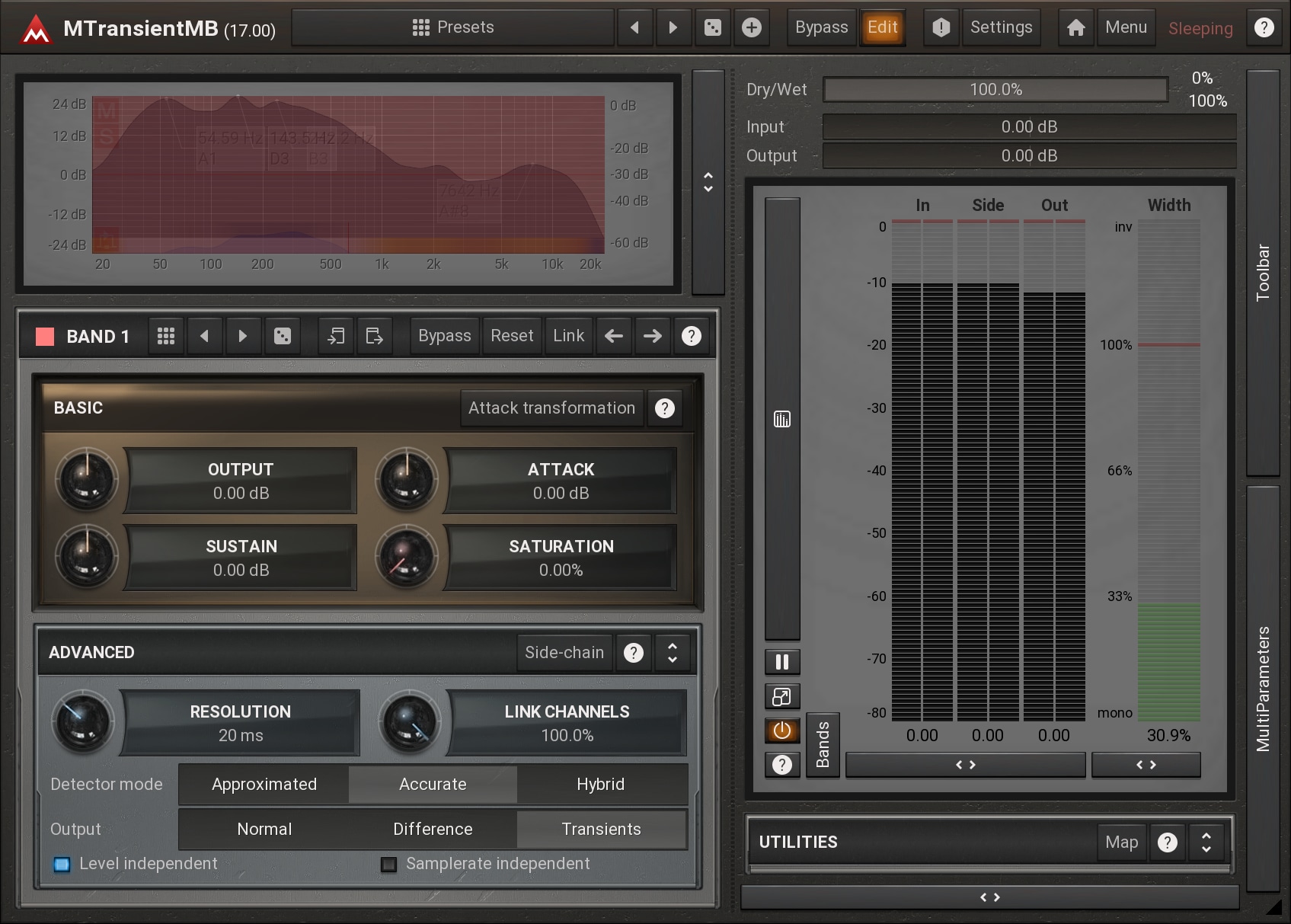The image size is (1291, 924).
Task: Open the Menu item
Action: point(1126,28)
